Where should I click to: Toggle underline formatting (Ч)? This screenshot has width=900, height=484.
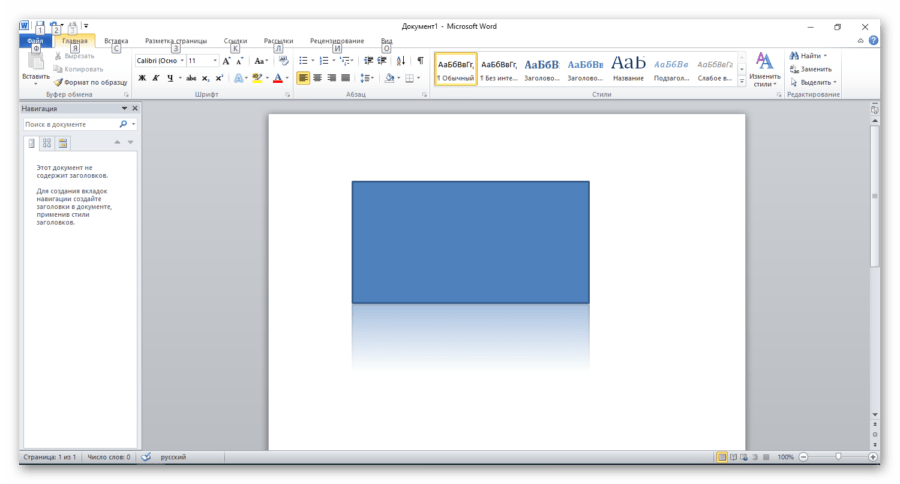click(x=170, y=78)
